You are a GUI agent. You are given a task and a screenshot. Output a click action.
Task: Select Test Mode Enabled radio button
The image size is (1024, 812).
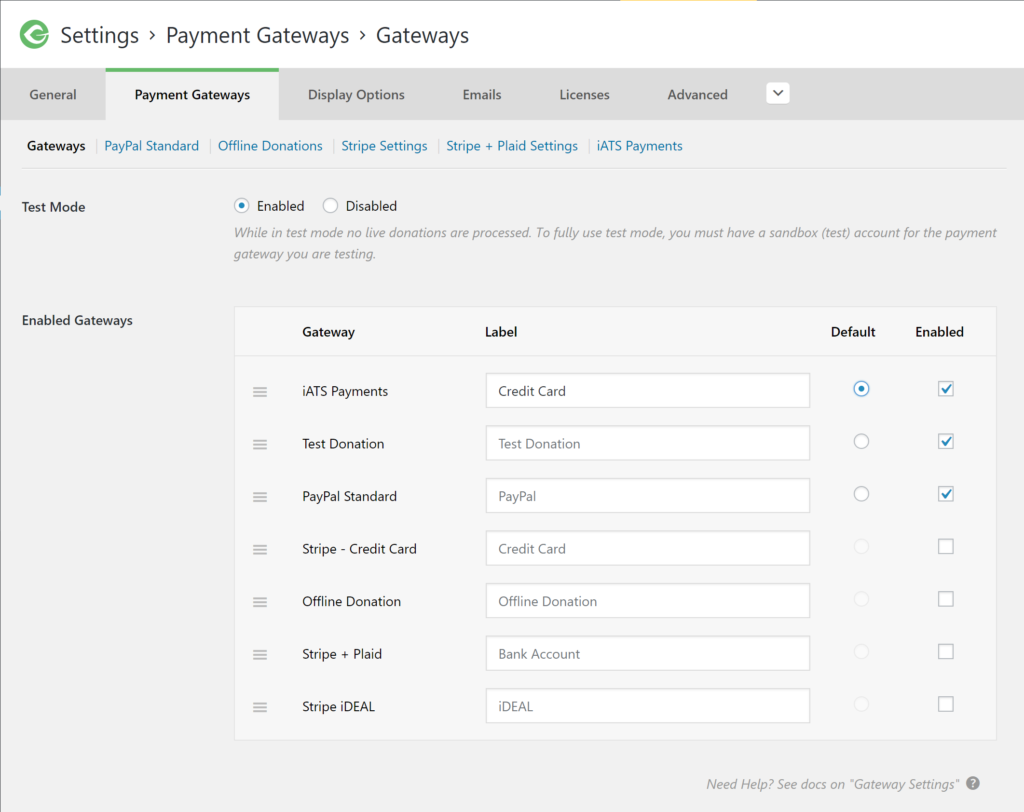[x=242, y=206]
